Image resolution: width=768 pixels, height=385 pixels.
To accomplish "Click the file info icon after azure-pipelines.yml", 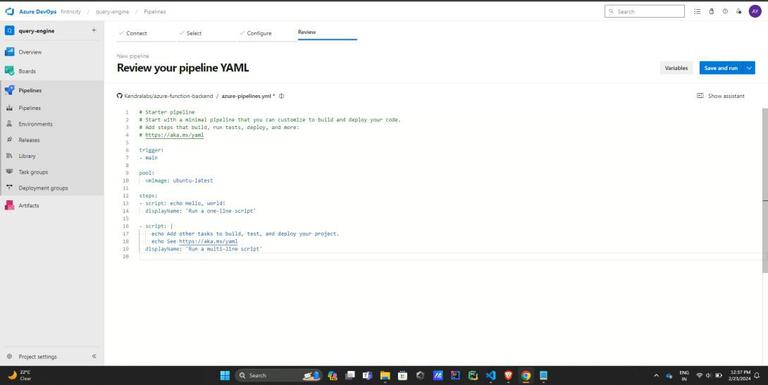I will pyautogui.click(x=281, y=96).
